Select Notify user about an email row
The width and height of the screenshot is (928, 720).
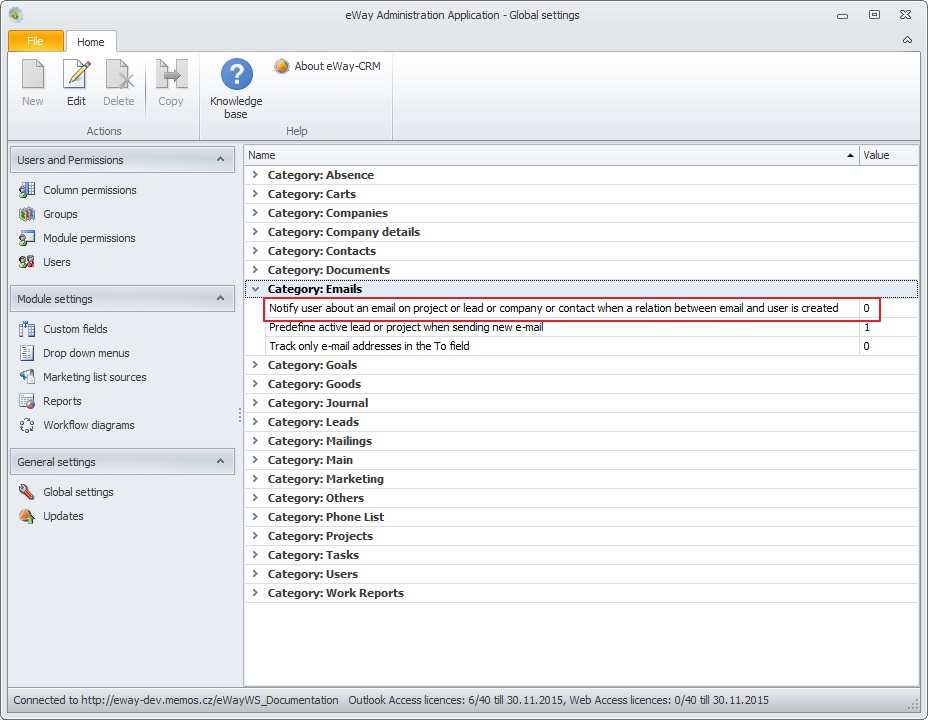[x=591, y=308]
